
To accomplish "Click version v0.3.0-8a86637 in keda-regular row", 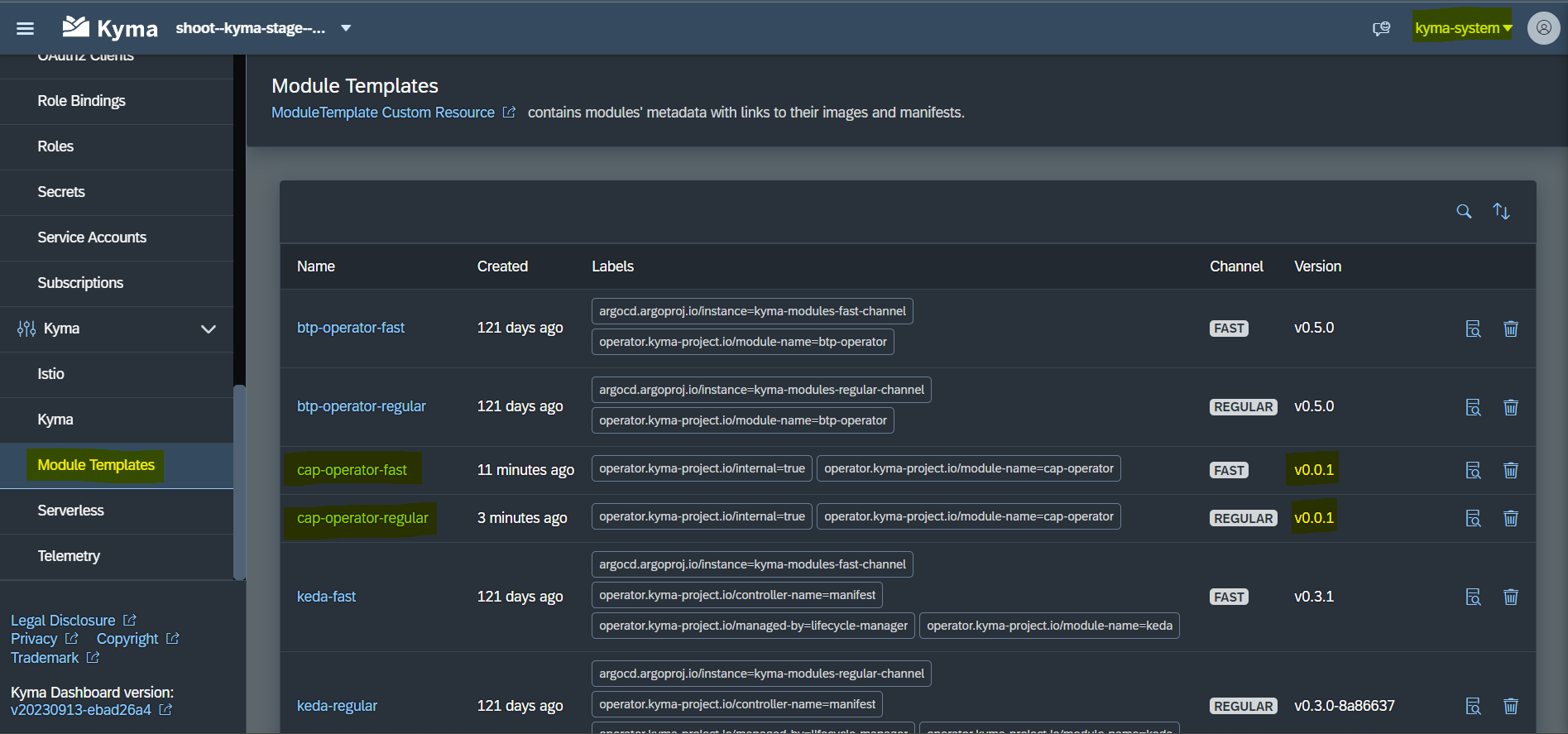I will (x=1345, y=706).
